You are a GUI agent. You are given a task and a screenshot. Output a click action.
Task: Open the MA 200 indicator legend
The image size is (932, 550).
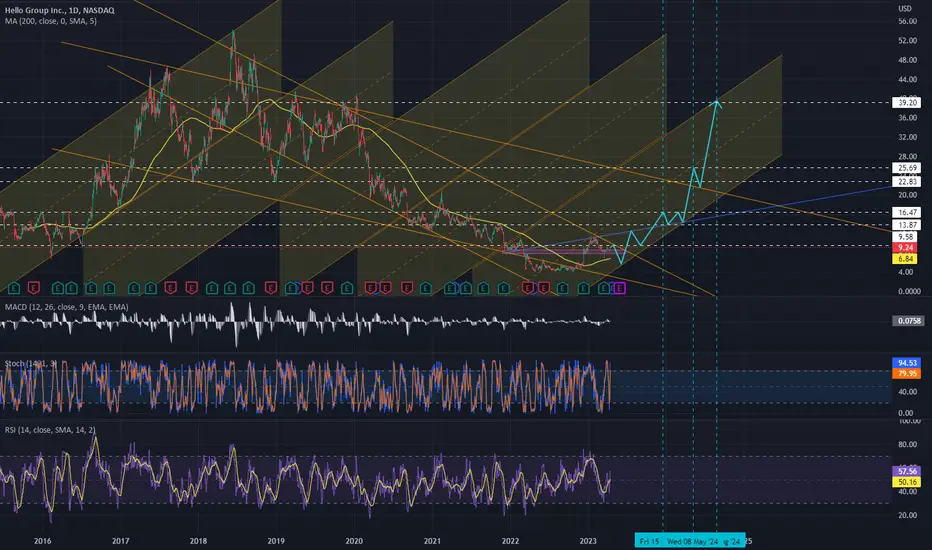pos(51,21)
